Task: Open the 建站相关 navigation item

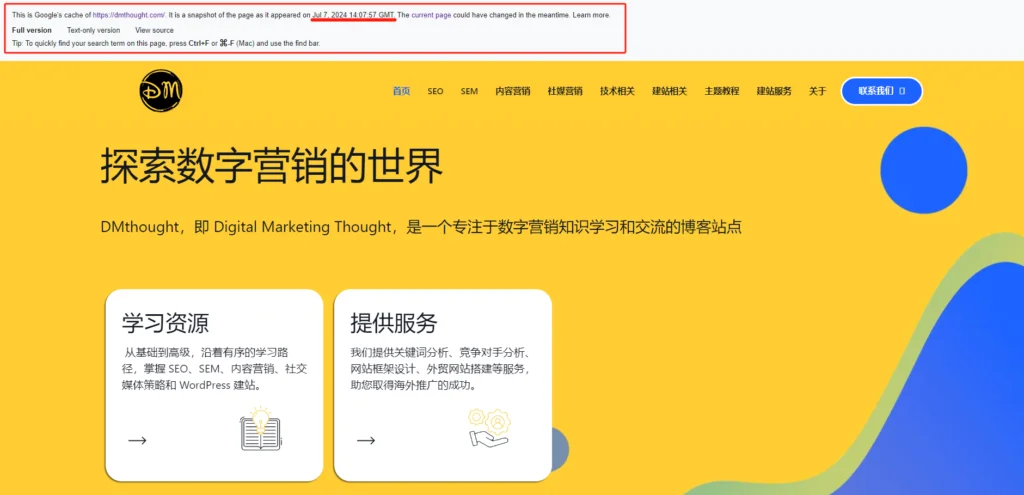Action: coord(669,91)
